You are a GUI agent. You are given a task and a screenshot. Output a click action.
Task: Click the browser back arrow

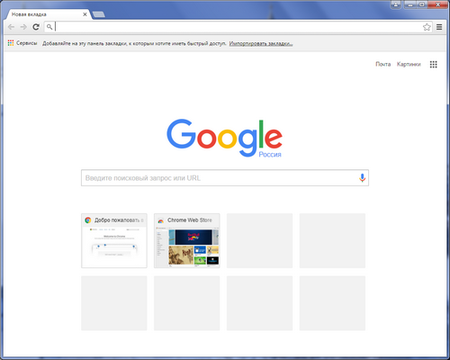tap(11, 27)
